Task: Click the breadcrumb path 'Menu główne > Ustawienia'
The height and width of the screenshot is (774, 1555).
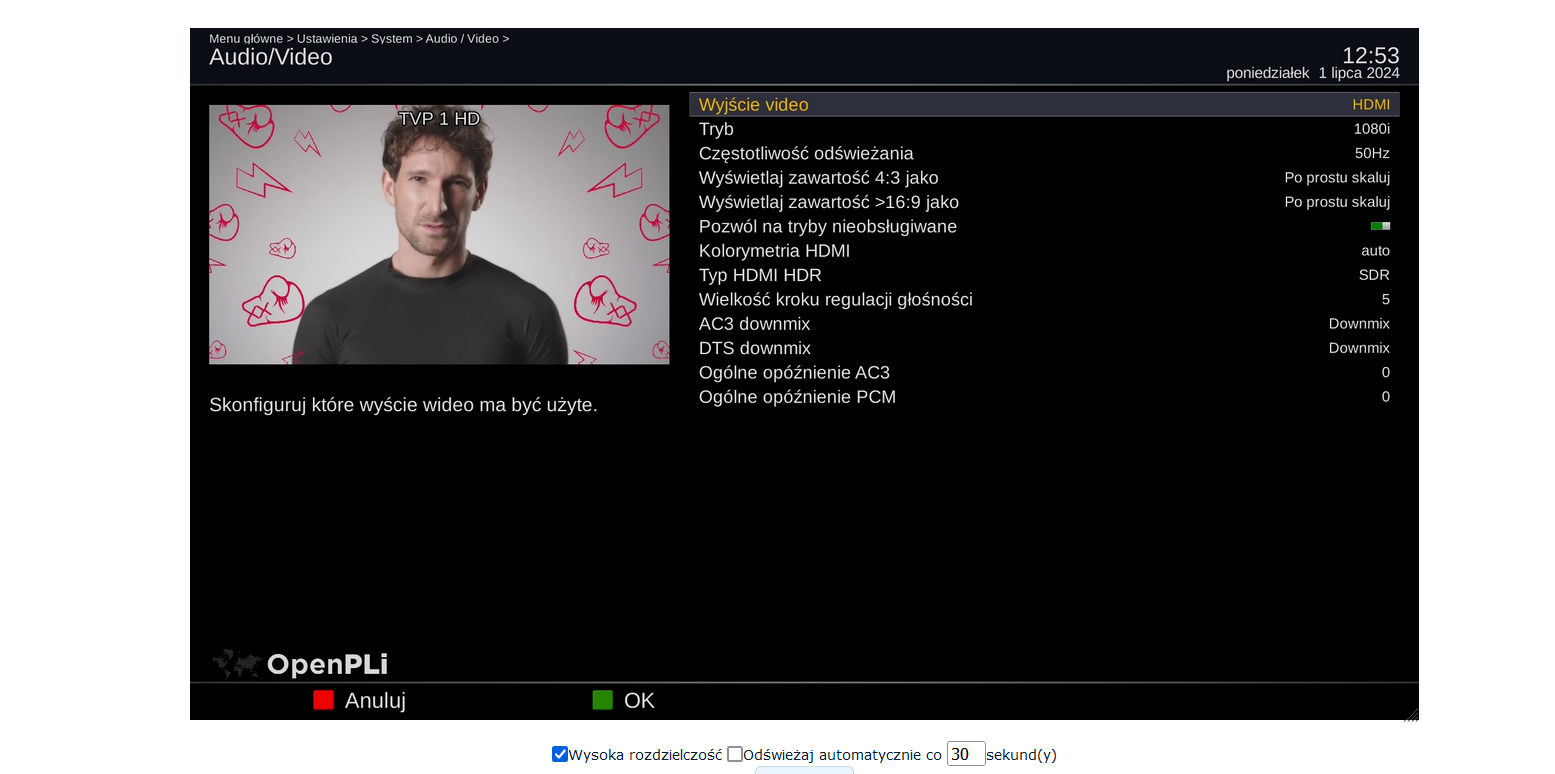Action: pos(283,39)
